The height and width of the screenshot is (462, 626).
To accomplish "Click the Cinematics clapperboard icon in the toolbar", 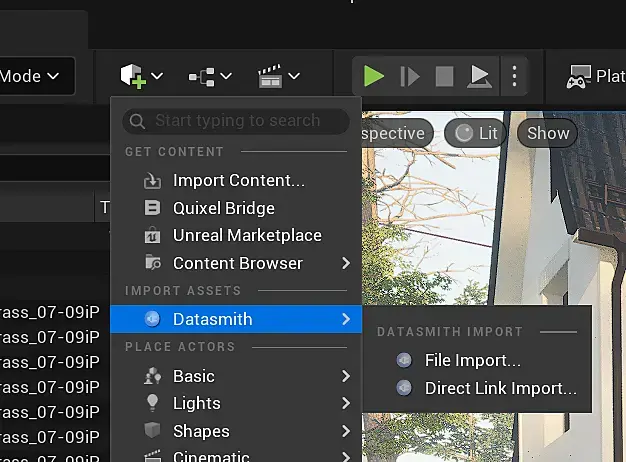I will click(x=270, y=76).
